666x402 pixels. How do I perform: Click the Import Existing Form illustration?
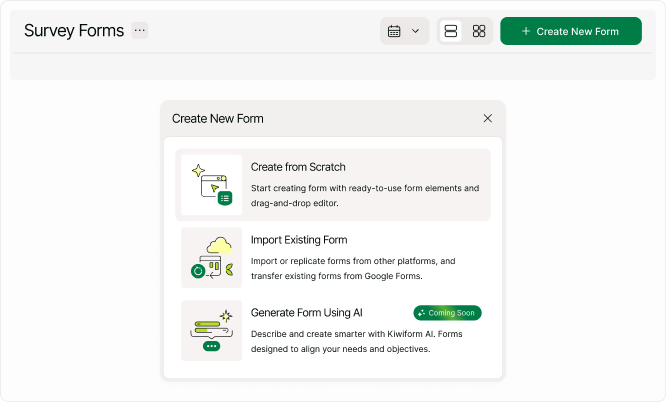tap(212, 258)
